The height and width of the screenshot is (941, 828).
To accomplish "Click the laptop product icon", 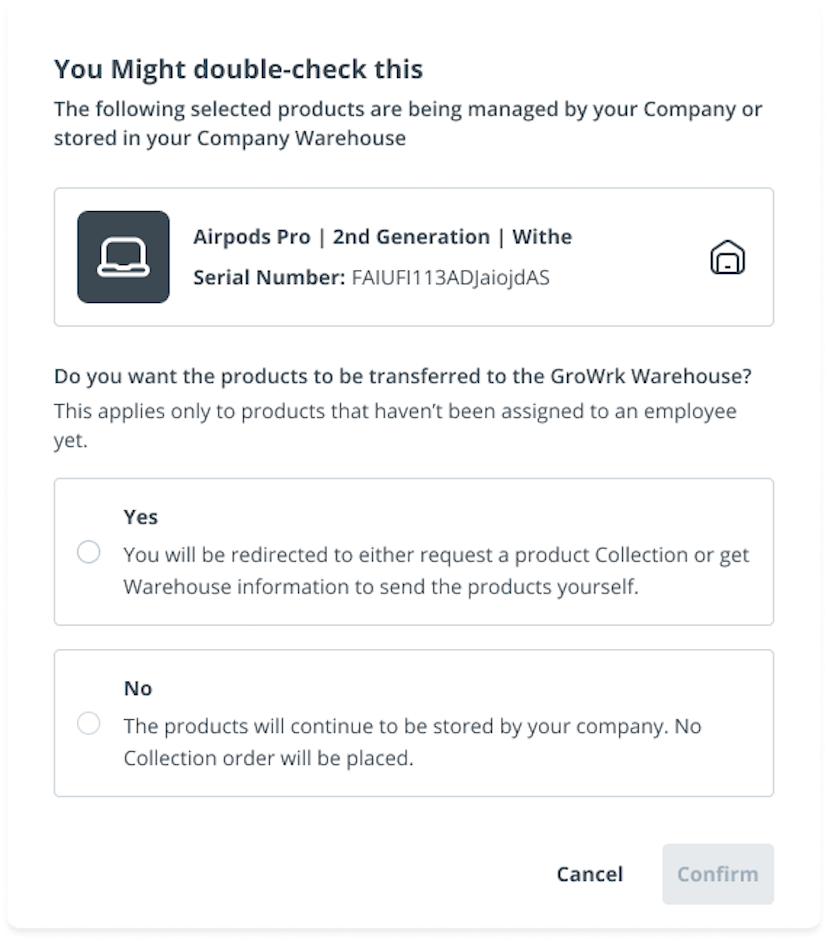I will coord(123,257).
